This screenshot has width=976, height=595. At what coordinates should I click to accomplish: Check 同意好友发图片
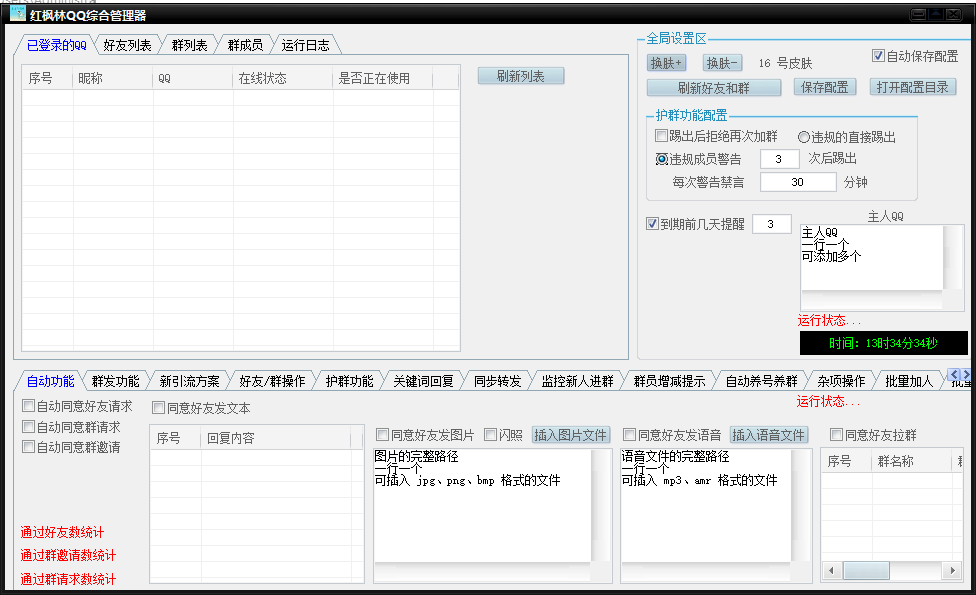pyautogui.click(x=383, y=434)
